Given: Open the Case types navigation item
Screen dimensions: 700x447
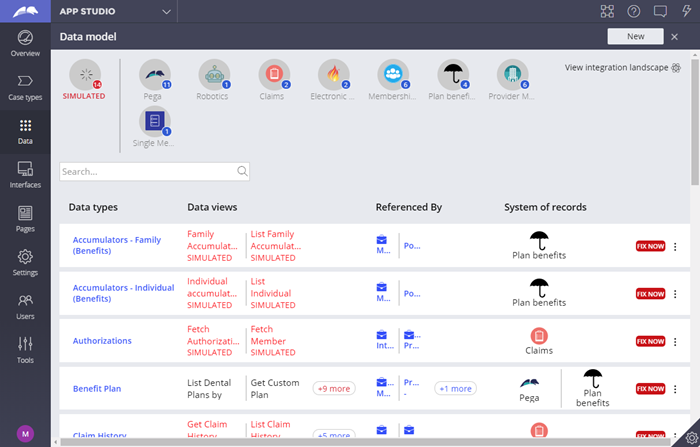Looking at the screenshot, I should (25, 88).
